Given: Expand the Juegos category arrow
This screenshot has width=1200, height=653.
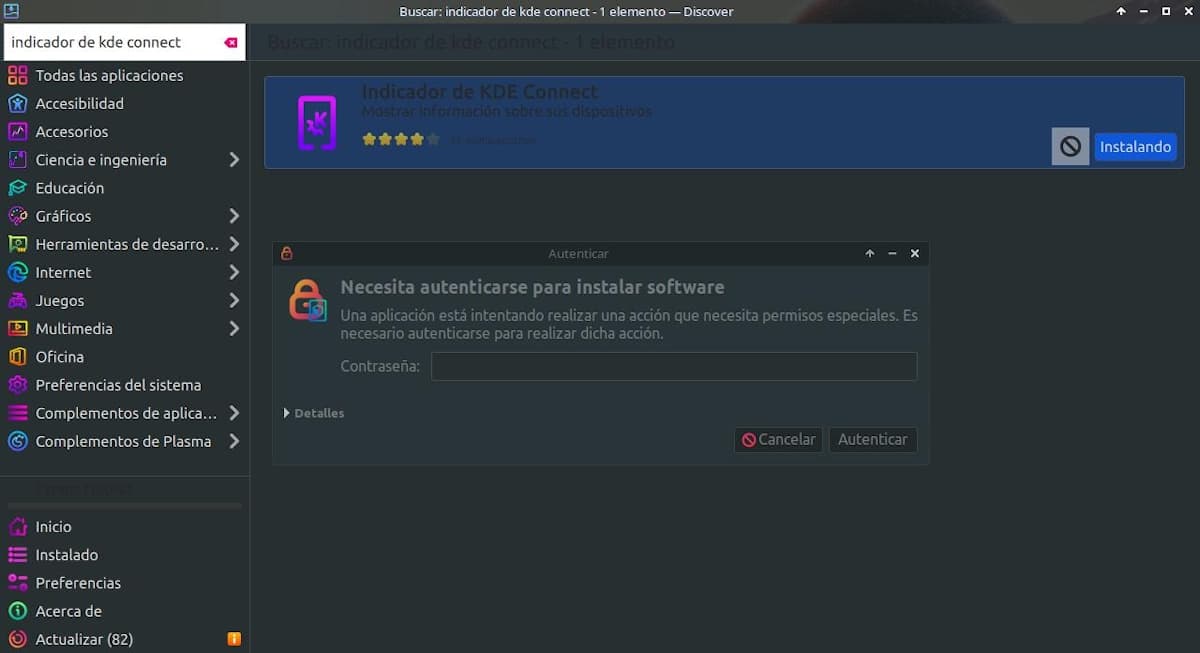Looking at the screenshot, I should click(x=233, y=301).
